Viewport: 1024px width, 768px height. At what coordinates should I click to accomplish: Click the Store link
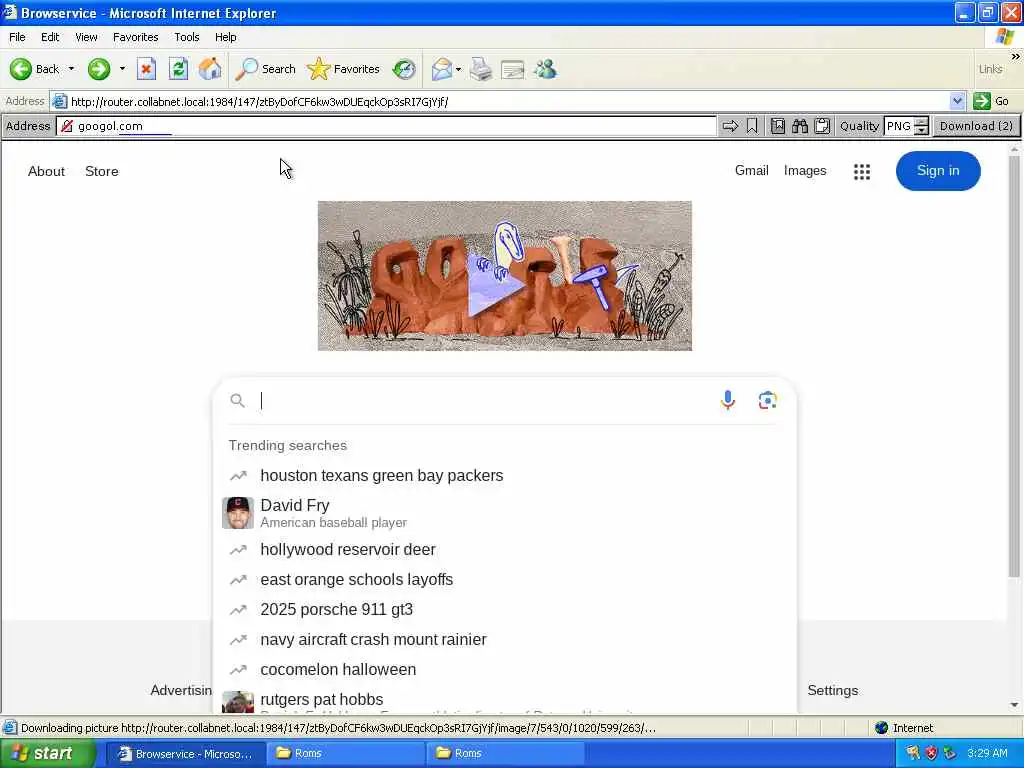point(102,171)
